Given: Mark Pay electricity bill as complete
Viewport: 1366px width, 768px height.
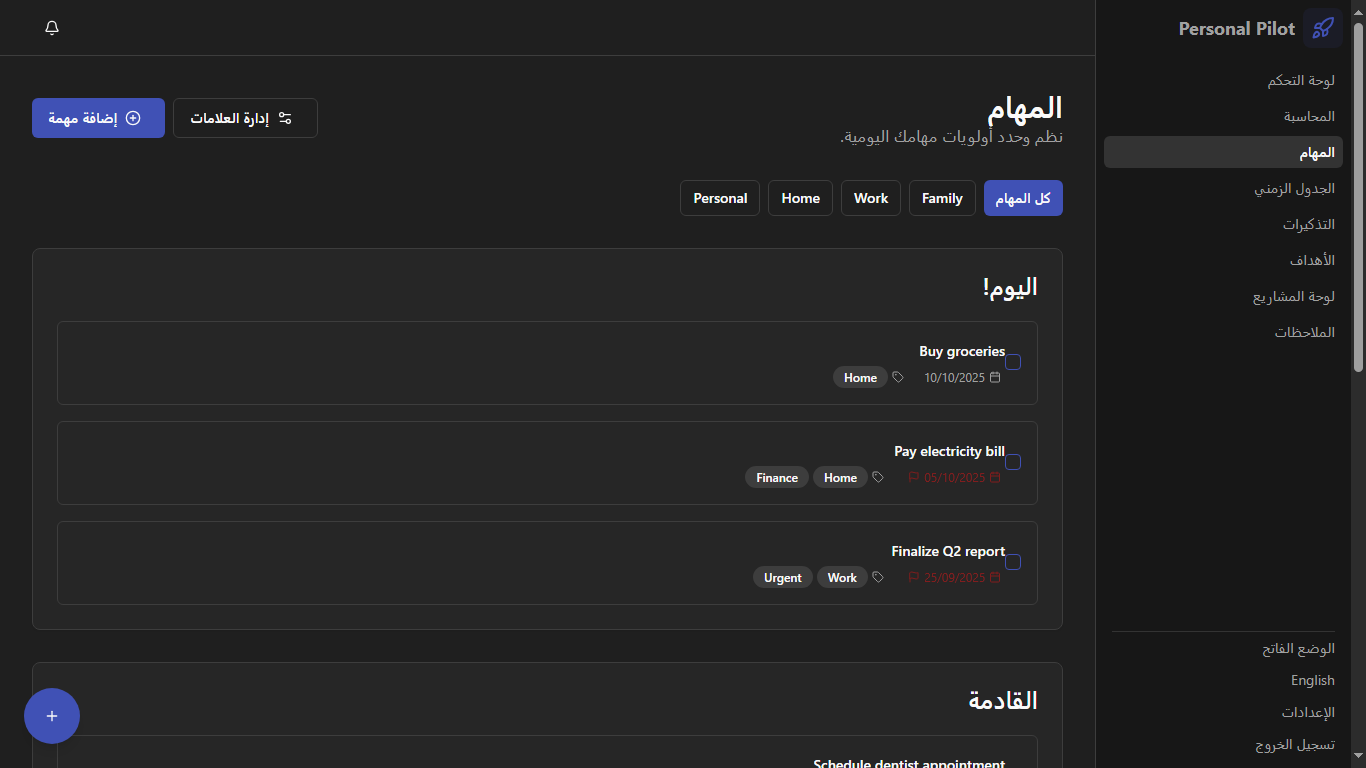Looking at the screenshot, I should pyautogui.click(x=1013, y=462).
